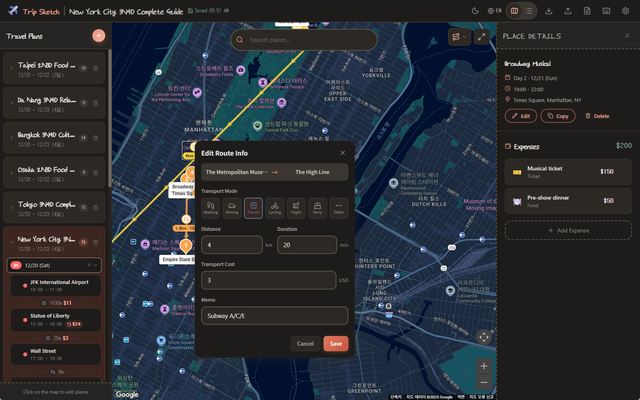Viewport: 640px width, 400px height.
Task: Expand the Taipei 2N3D Food plan
Action: click(x=10, y=68)
